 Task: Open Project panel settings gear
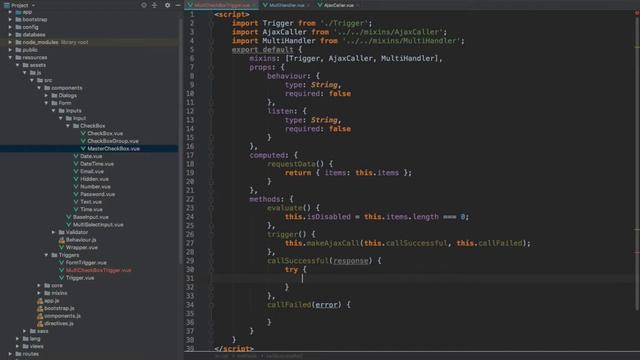tap(167, 5)
